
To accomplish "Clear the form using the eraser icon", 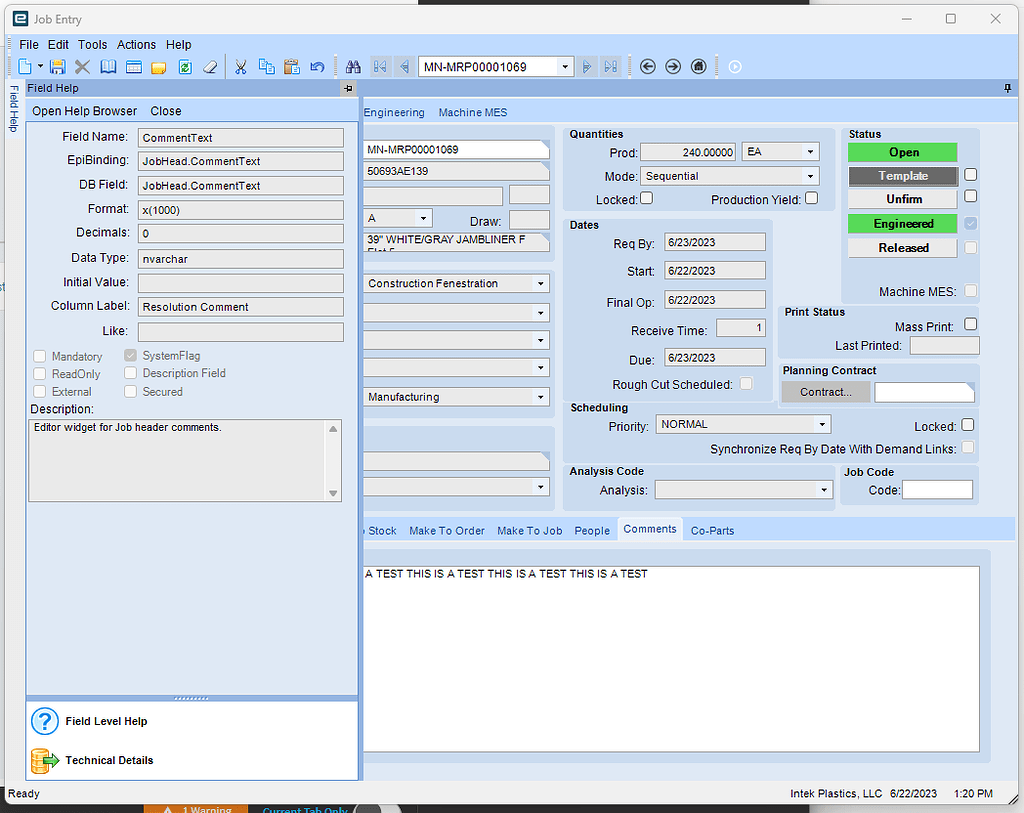I will click(210, 66).
